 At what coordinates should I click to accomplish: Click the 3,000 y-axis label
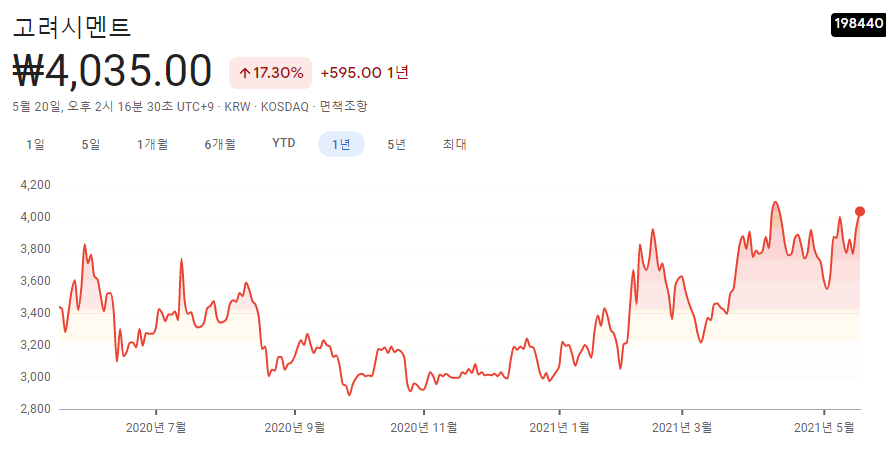click(36, 377)
